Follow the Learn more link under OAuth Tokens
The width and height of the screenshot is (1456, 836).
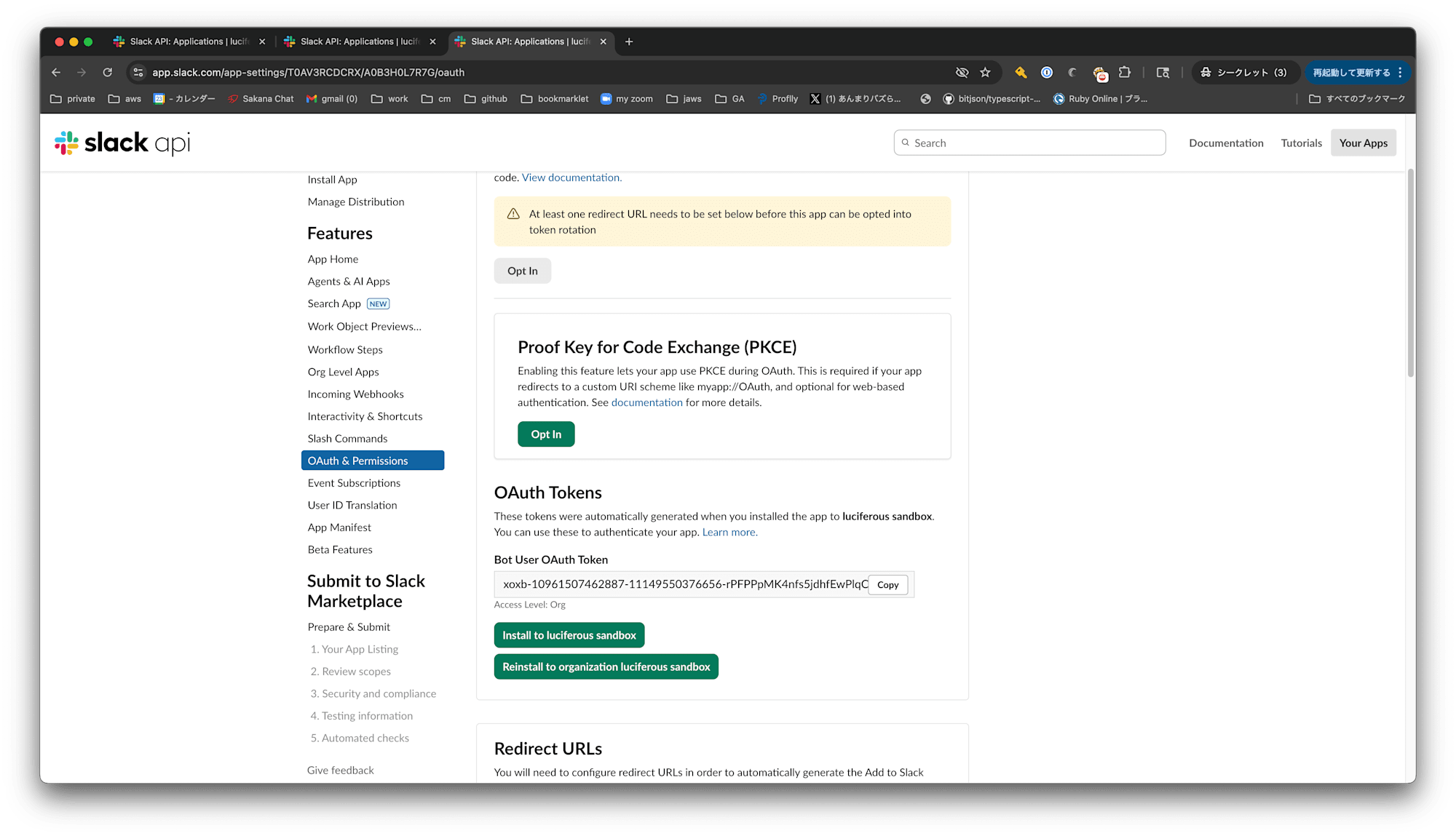729,533
